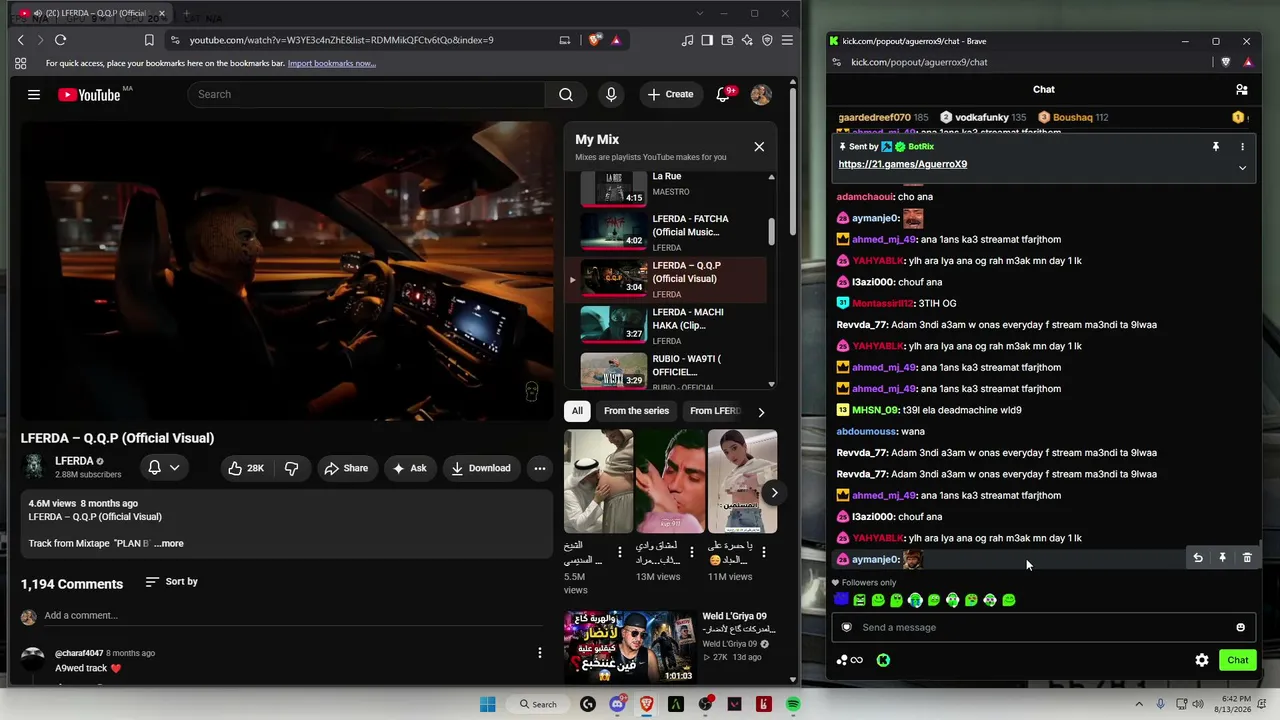
Task: Open pinned message three-dot options
Action: coord(1242,147)
